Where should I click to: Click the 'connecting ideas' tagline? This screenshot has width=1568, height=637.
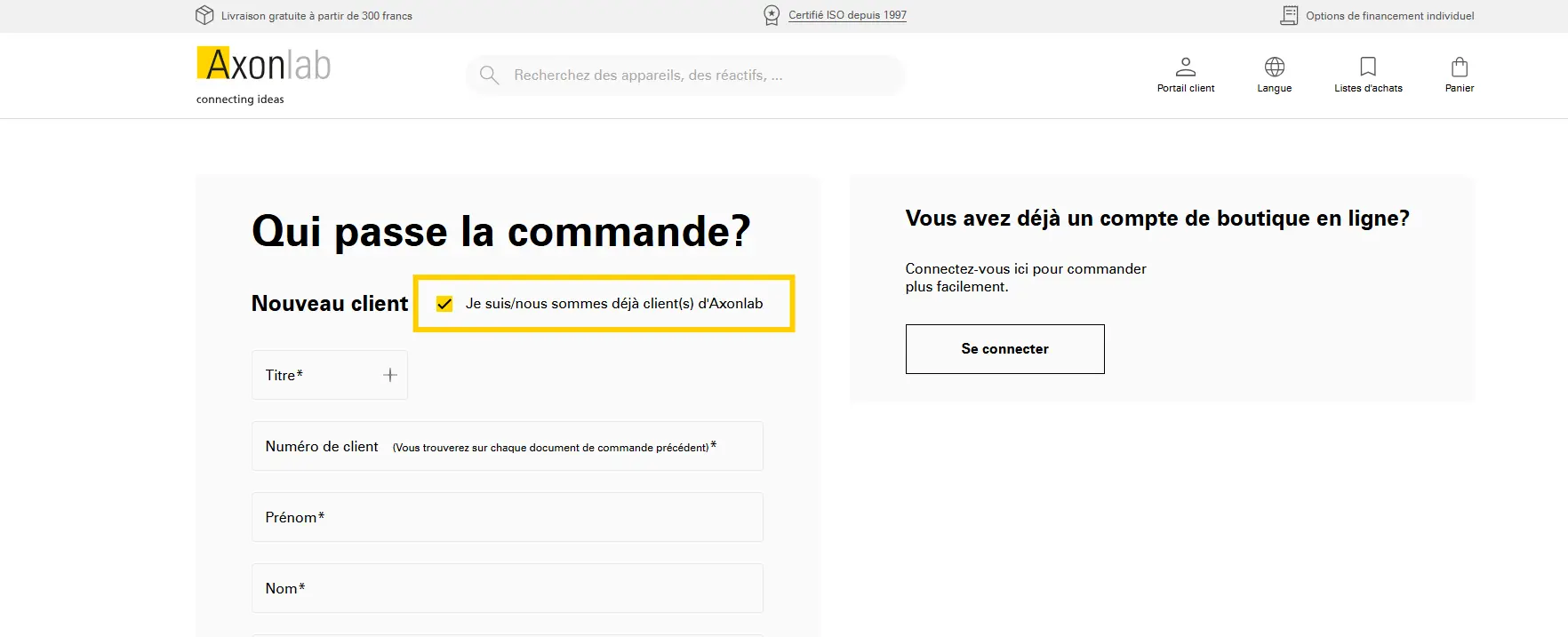click(x=240, y=100)
